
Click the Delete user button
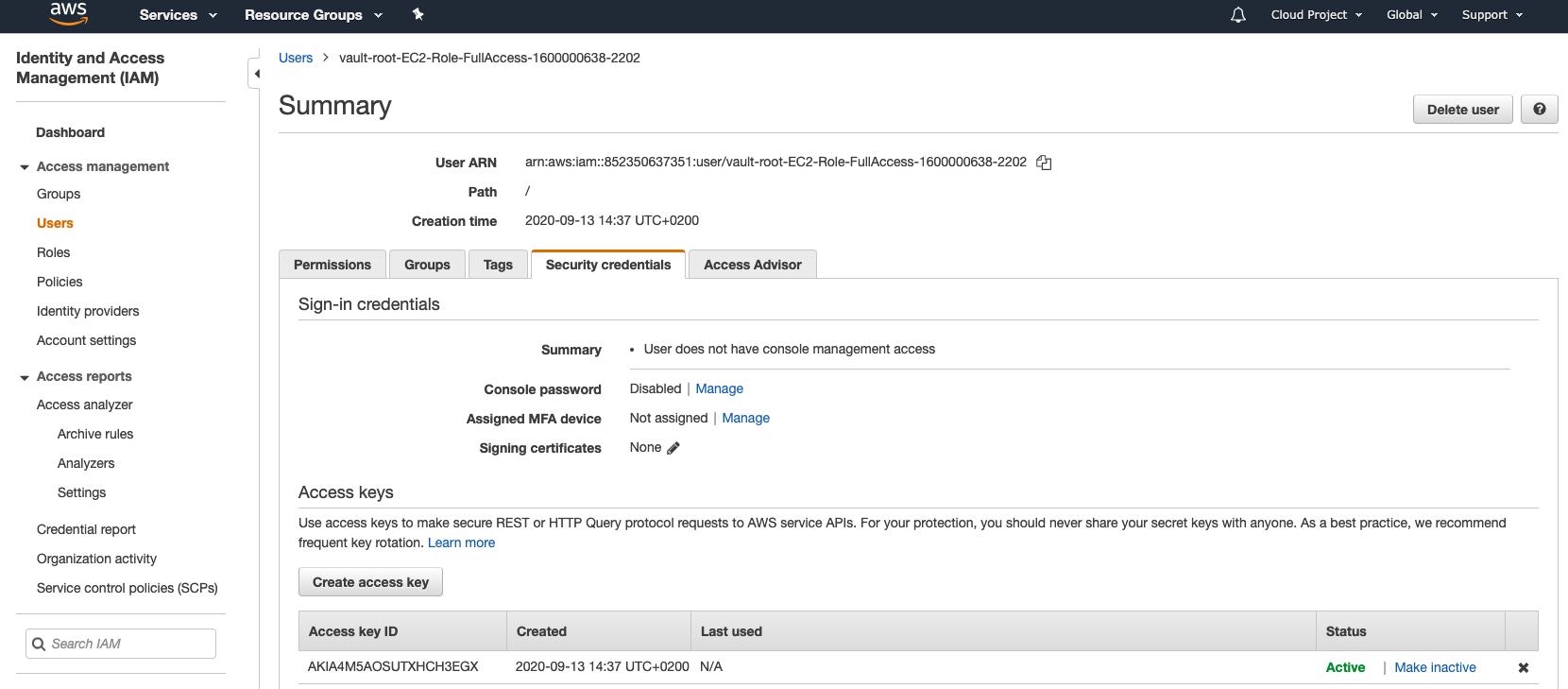(x=1462, y=110)
